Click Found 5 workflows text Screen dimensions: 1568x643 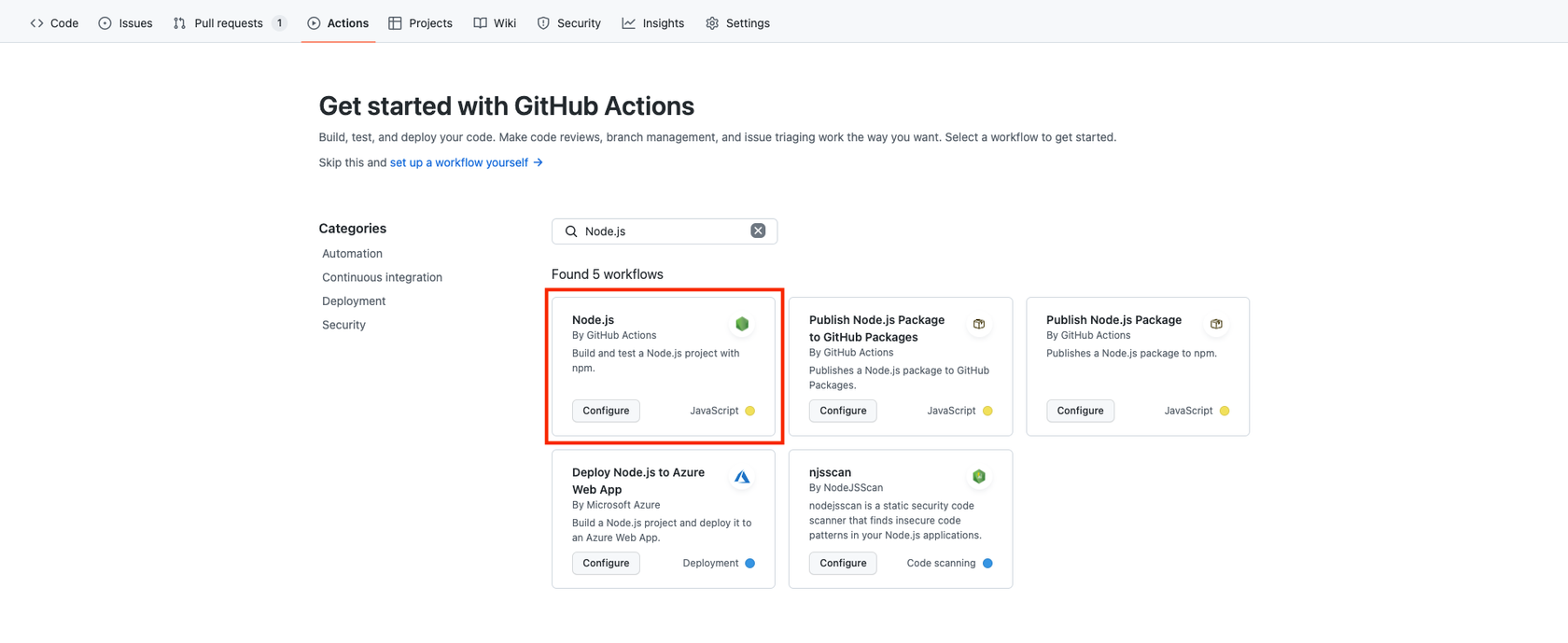point(608,274)
